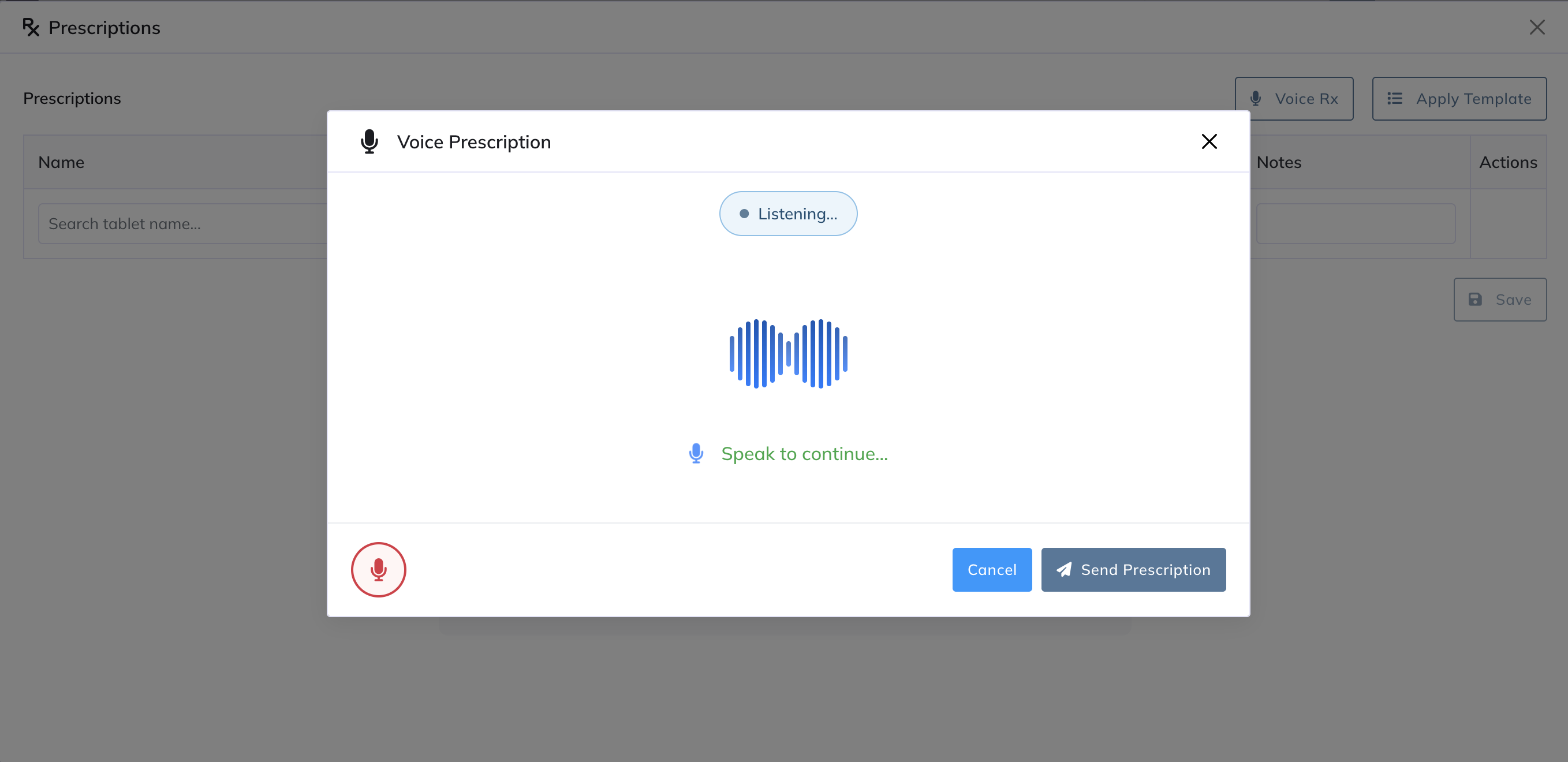Click the Listening status pill
The width and height of the screenshot is (1568, 762).
click(788, 213)
